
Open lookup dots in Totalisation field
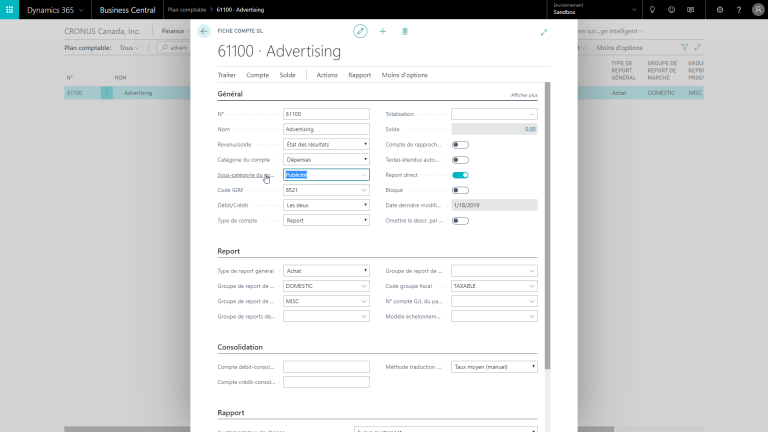(531, 114)
